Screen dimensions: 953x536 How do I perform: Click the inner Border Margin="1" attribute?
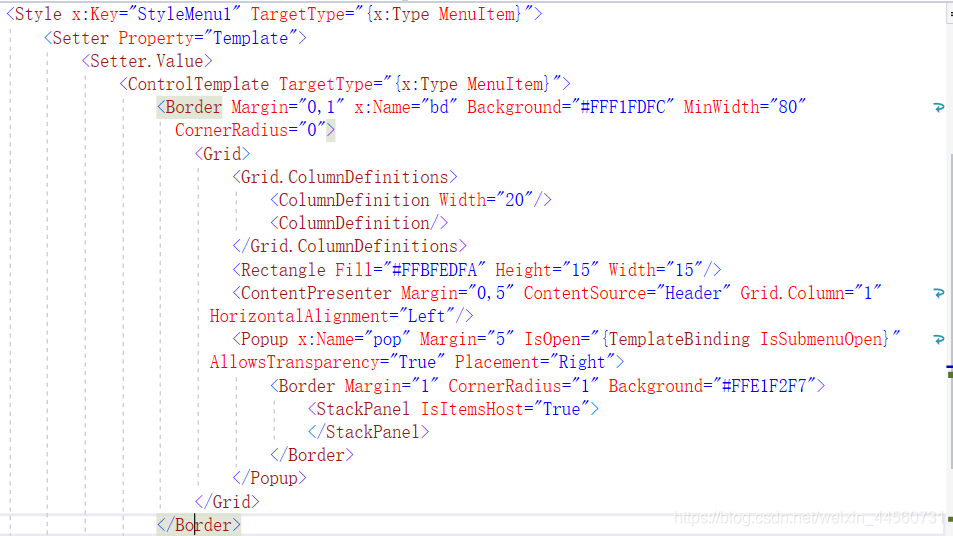click(391, 387)
